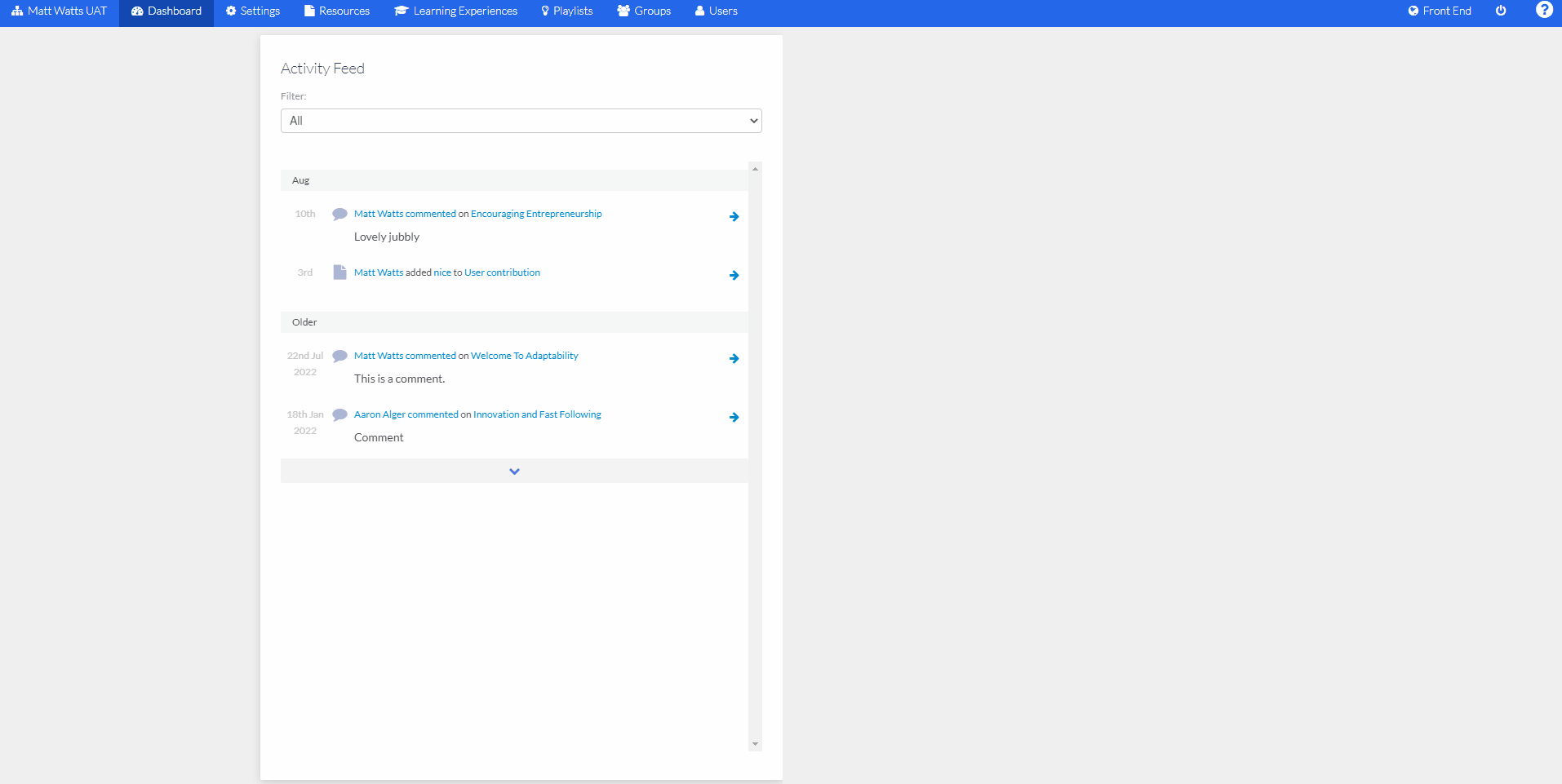This screenshot has height=784, width=1562.
Task: Follow the Innovation and Fast Following link
Action: (536, 414)
